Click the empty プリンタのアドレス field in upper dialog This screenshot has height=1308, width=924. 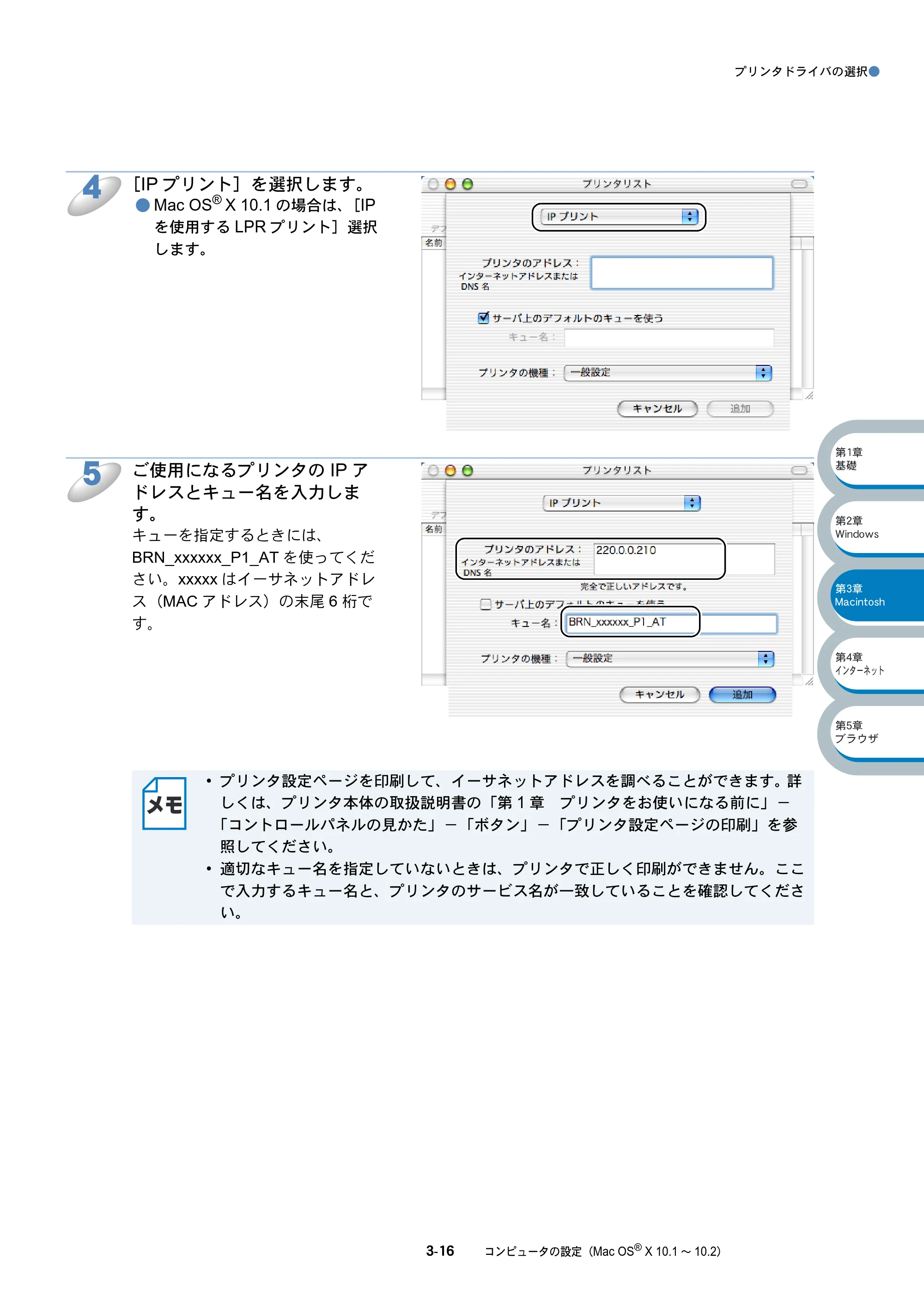click(x=682, y=273)
